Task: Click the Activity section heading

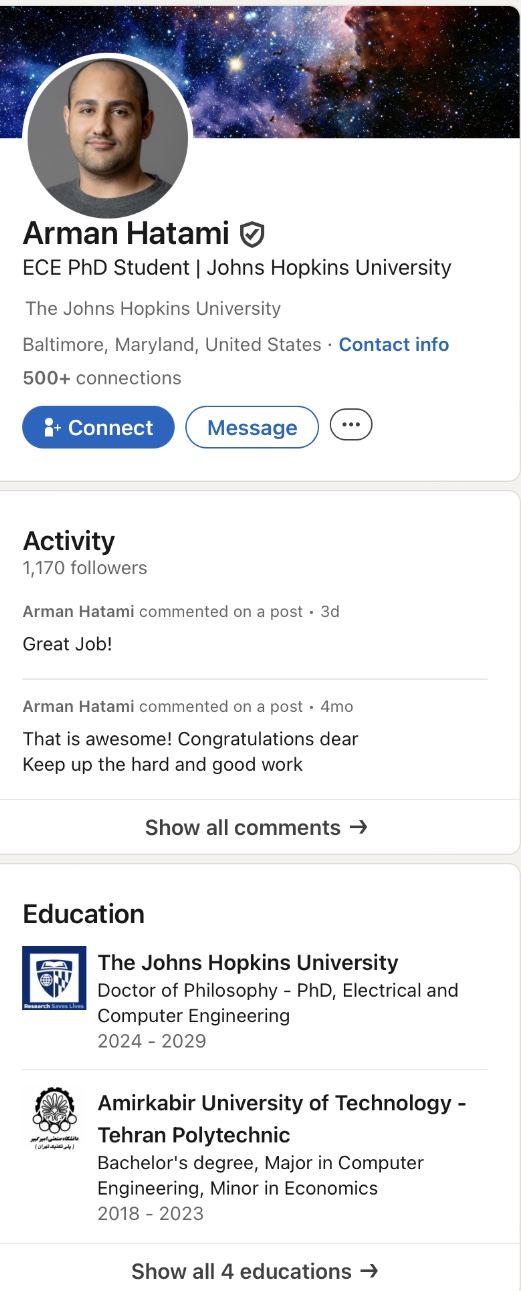Action: point(69,541)
